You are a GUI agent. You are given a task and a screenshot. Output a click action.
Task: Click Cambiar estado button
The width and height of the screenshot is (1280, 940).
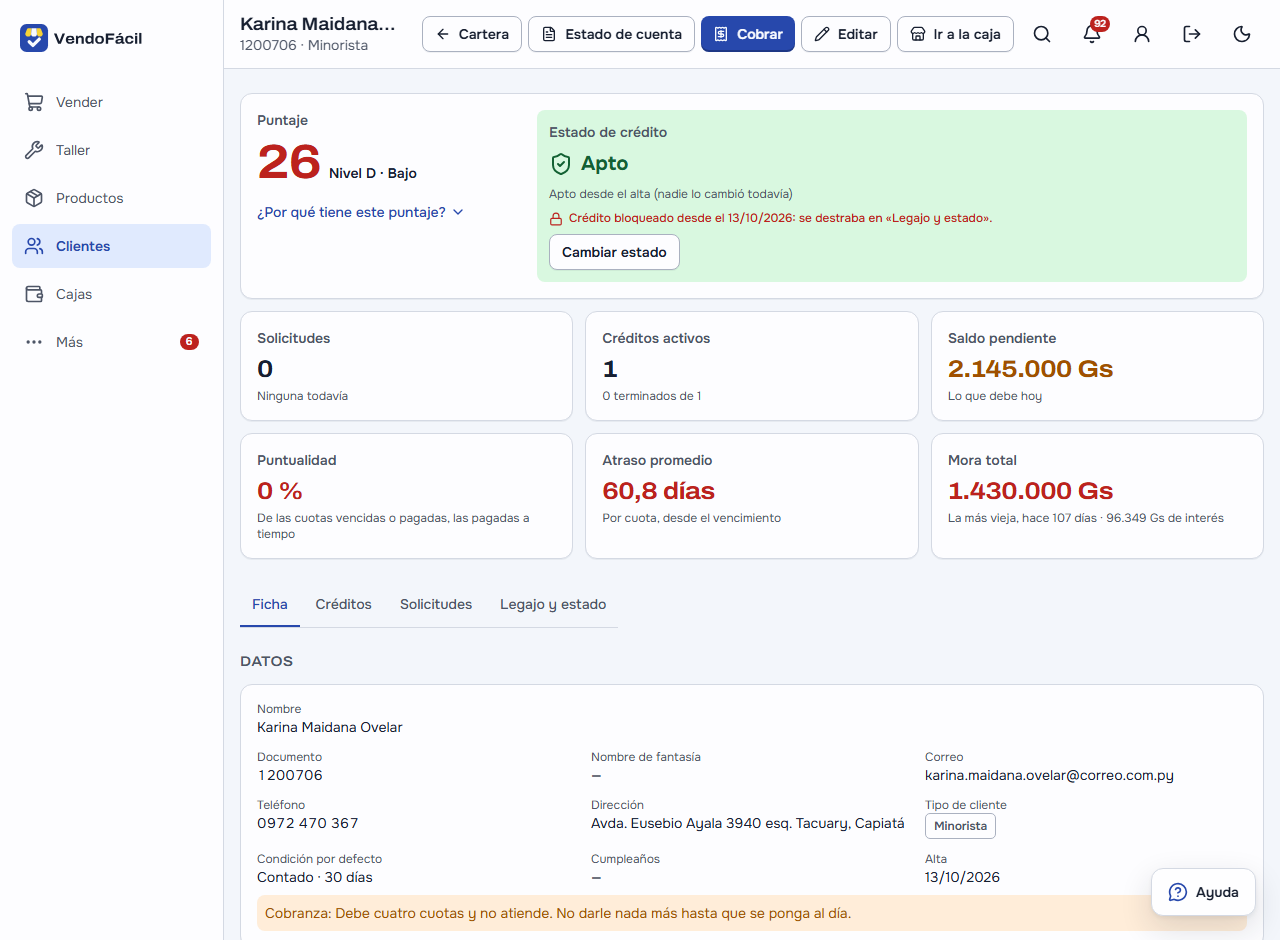pyautogui.click(x=614, y=252)
